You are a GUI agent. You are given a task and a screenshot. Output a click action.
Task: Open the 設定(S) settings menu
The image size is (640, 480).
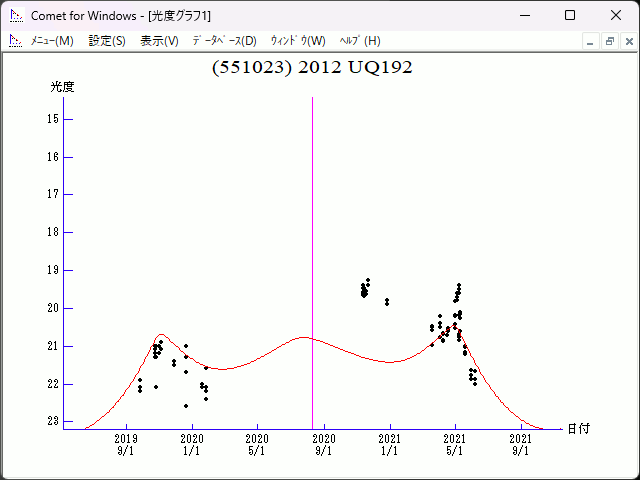pyautogui.click(x=107, y=41)
